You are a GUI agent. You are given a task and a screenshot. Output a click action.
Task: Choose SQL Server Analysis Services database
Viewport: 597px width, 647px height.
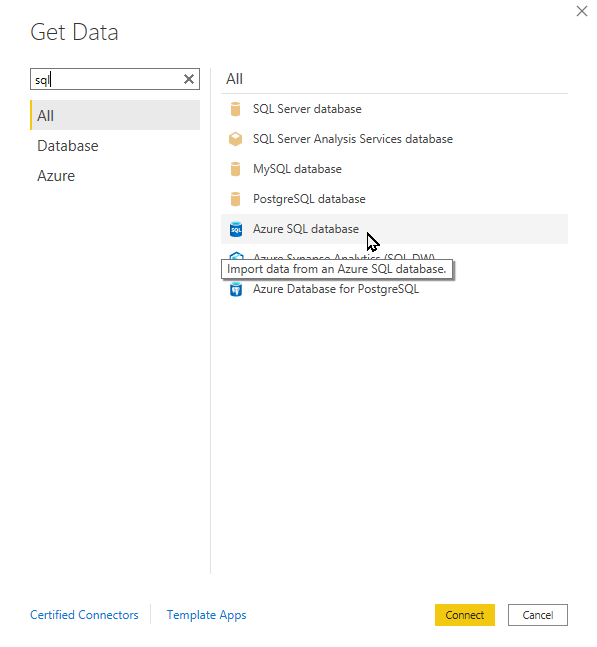click(x=394, y=139)
